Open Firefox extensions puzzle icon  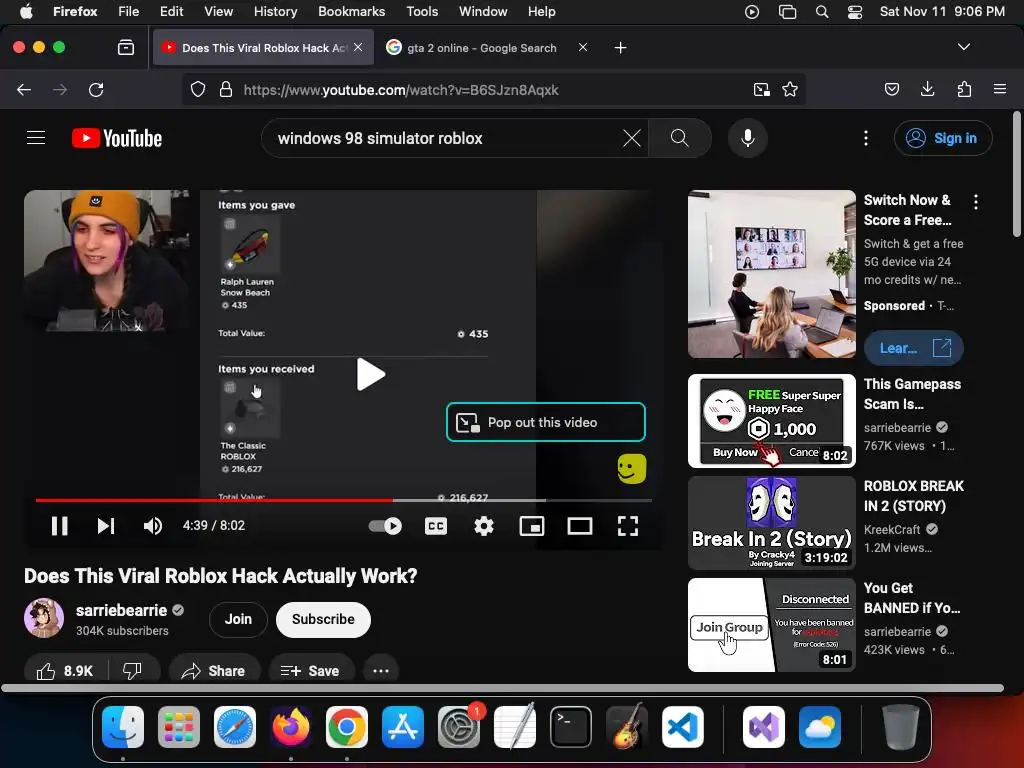point(964,89)
